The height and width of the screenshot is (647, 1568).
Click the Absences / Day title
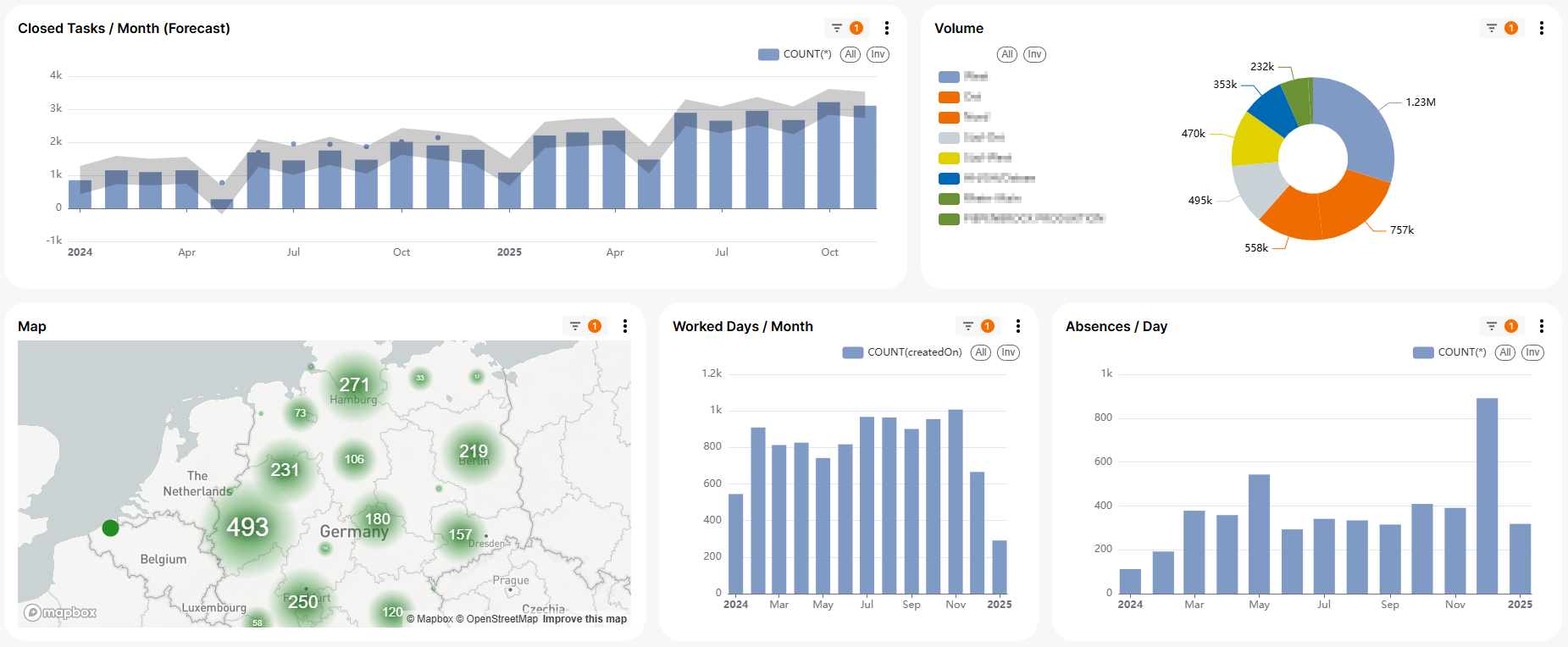point(1116,326)
